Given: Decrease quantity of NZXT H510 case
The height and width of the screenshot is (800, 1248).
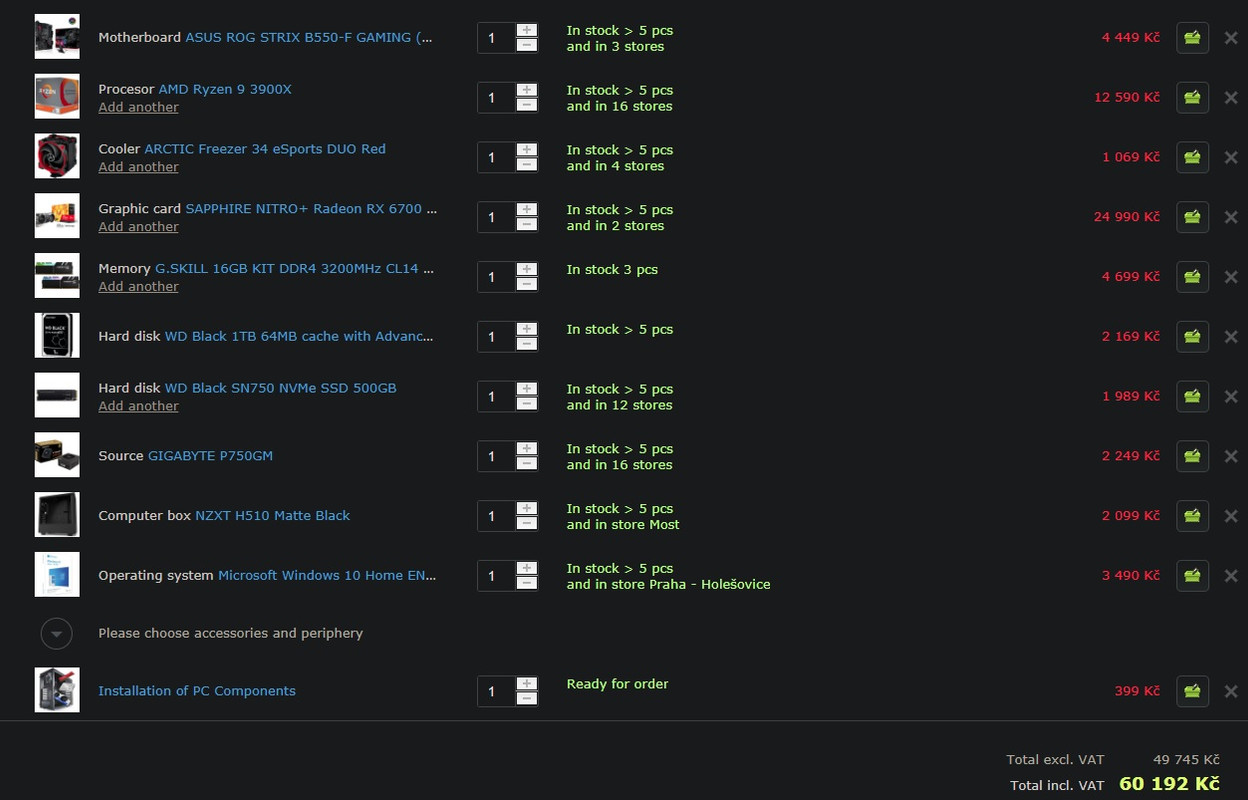Looking at the screenshot, I should [527, 524].
